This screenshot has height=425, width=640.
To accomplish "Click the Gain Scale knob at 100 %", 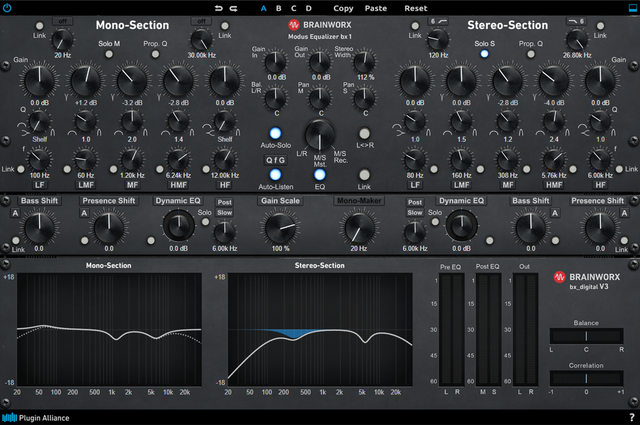I will [280, 229].
